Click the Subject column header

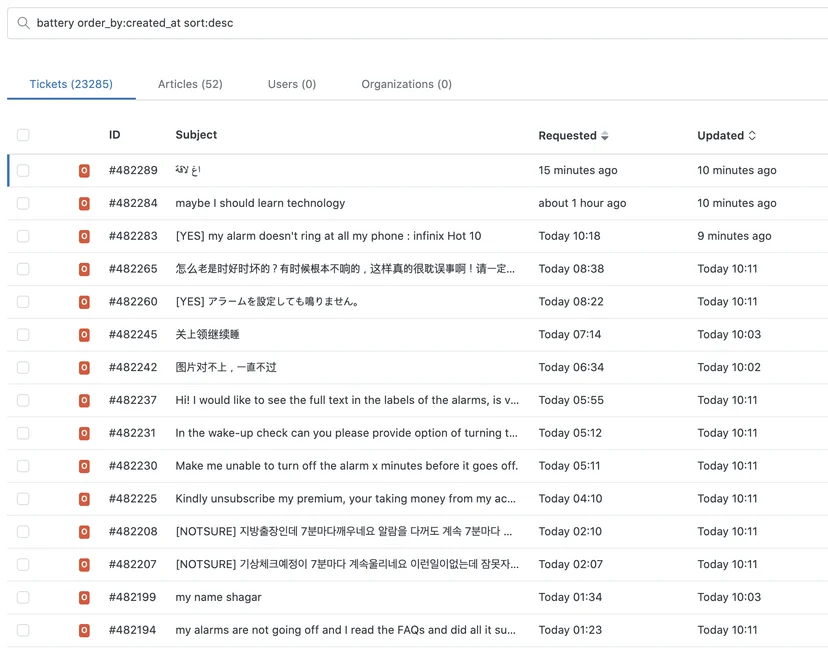[196, 135]
